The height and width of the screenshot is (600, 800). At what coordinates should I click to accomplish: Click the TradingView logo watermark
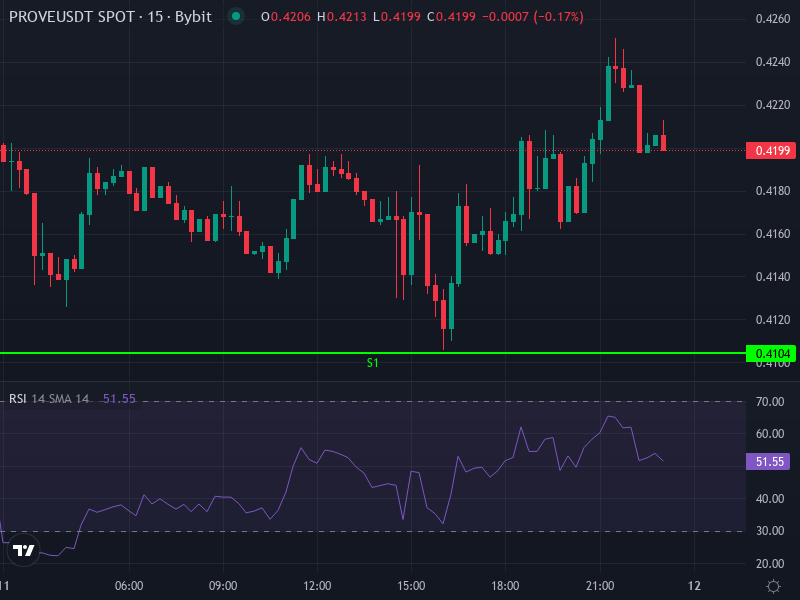[x=22, y=551]
